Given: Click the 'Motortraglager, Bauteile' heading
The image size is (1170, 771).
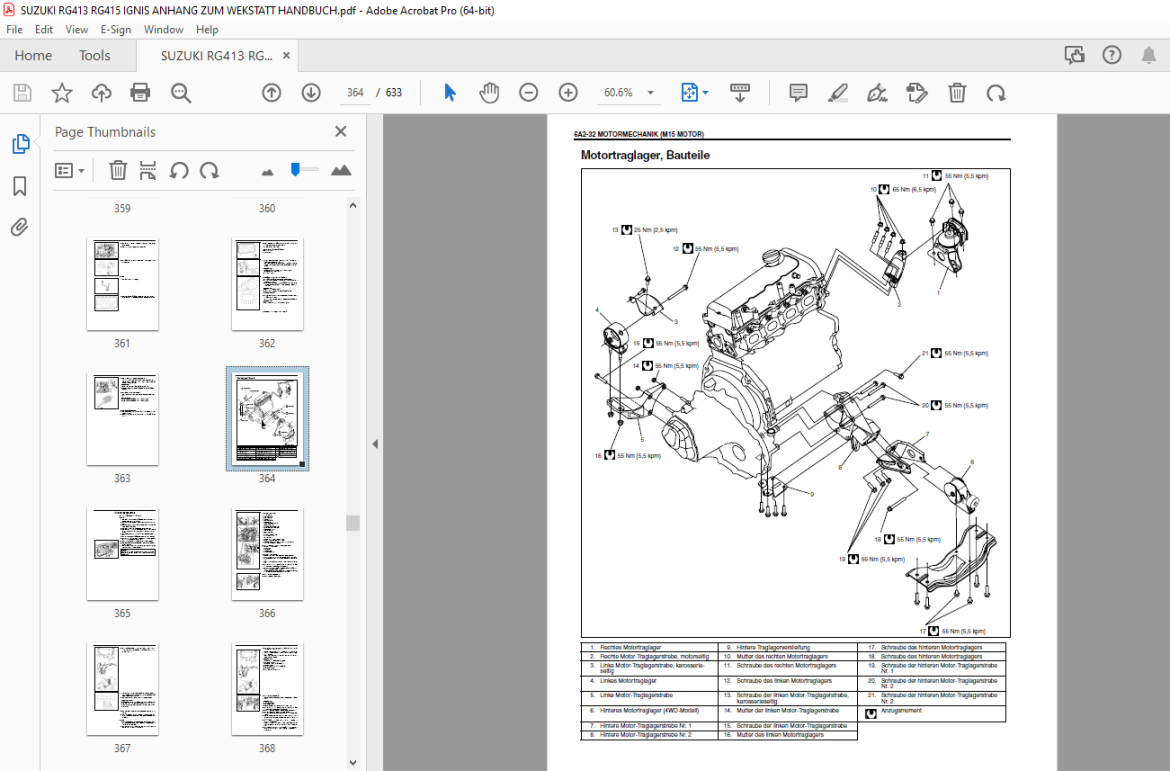Looking at the screenshot, I should 645,155.
